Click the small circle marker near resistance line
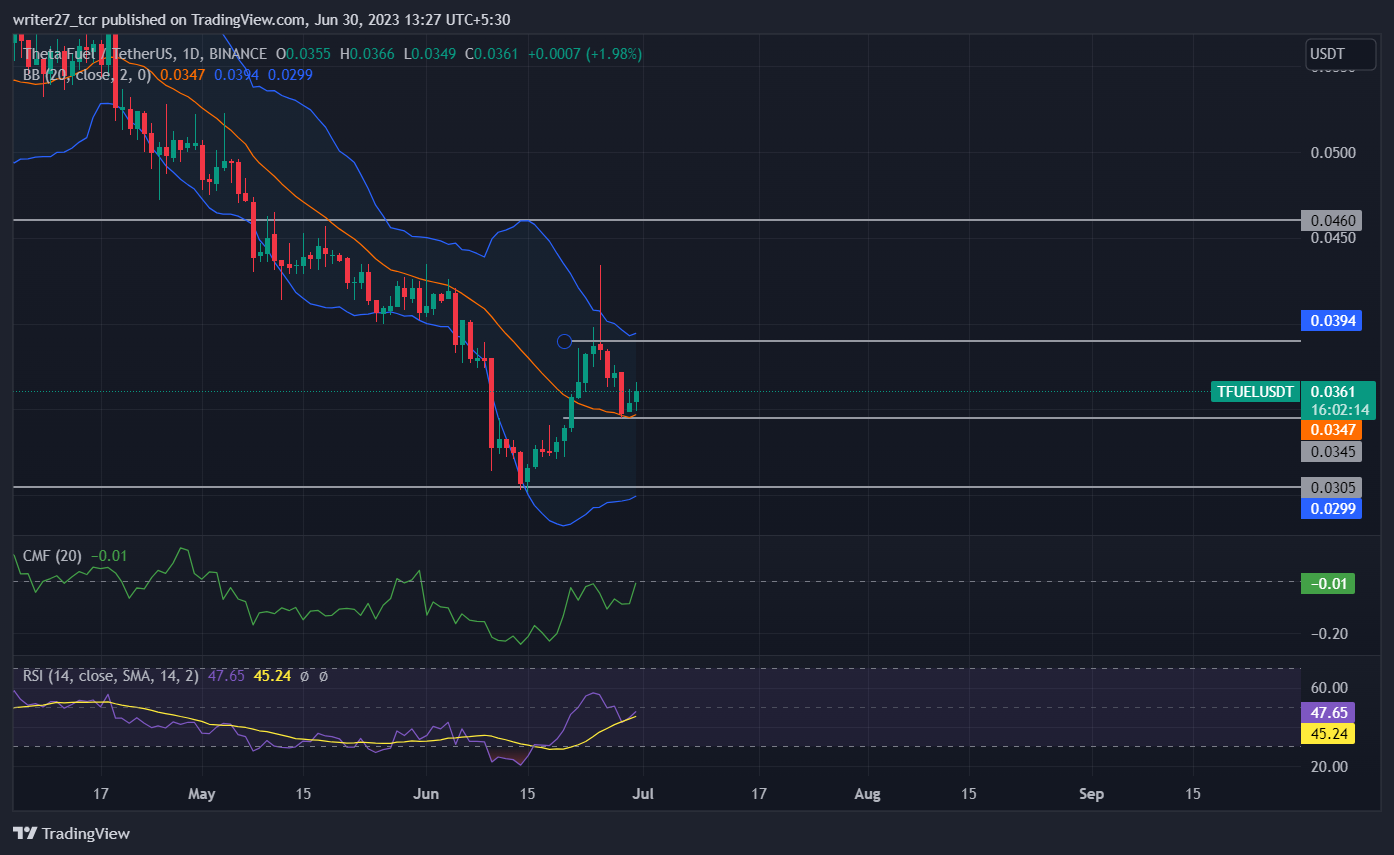This screenshot has height=855, width=1394. tap(564, 341)
